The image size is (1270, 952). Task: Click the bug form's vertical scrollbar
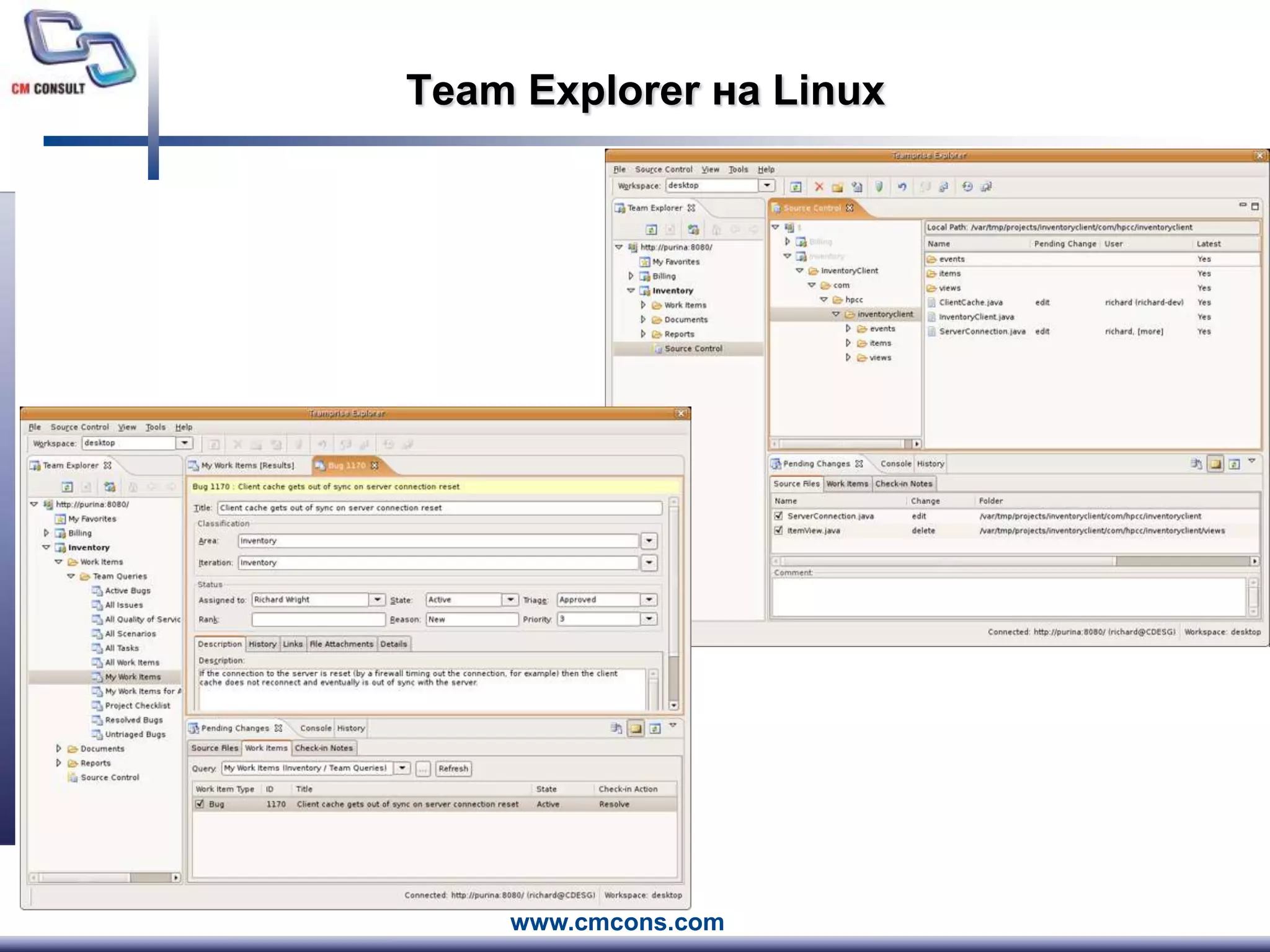click(674, 603)
